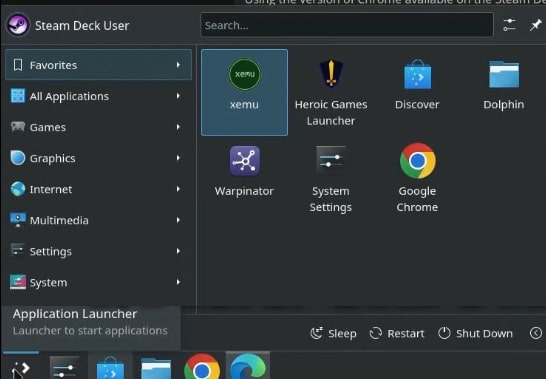Open Google Chrome from the taskbar
Screen dimensions: 546x379
tap(202, 367)
